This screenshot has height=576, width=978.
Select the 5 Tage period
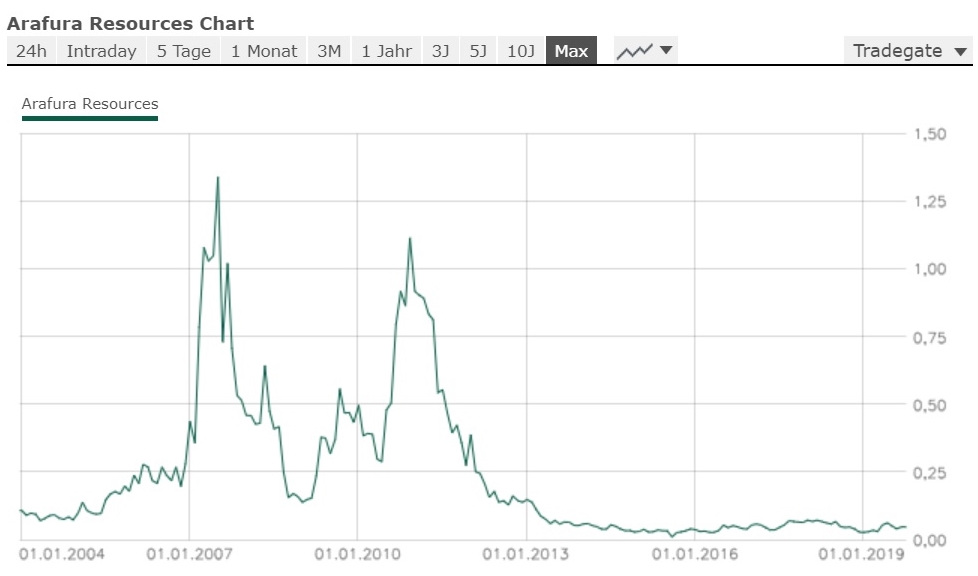coord(182,50)
